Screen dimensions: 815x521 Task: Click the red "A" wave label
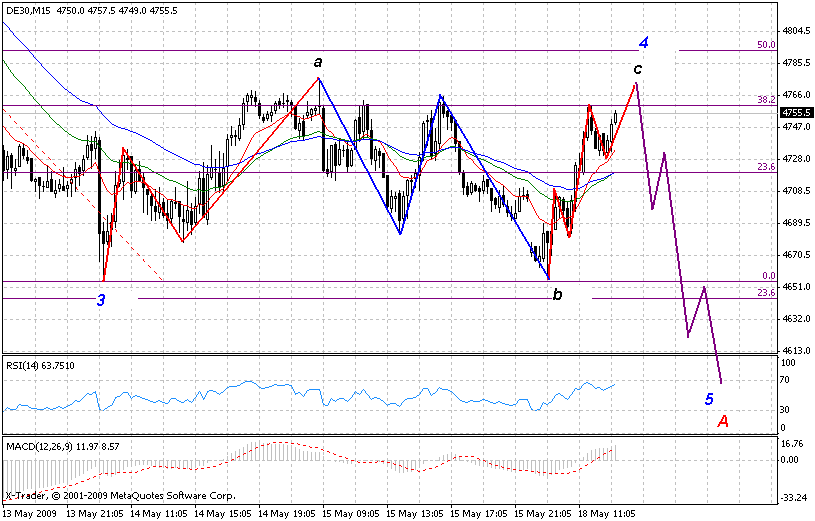point(723,421)
